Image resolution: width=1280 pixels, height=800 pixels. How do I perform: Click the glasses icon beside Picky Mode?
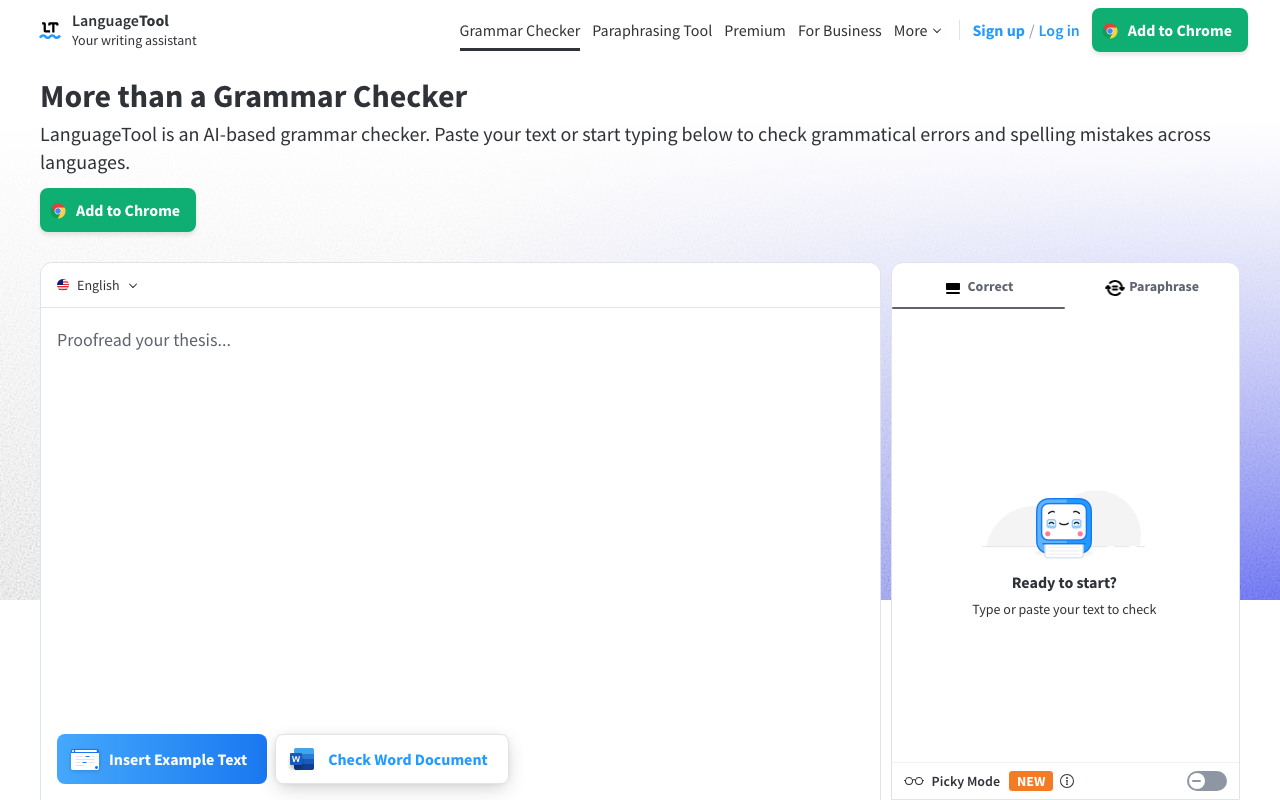913,781
